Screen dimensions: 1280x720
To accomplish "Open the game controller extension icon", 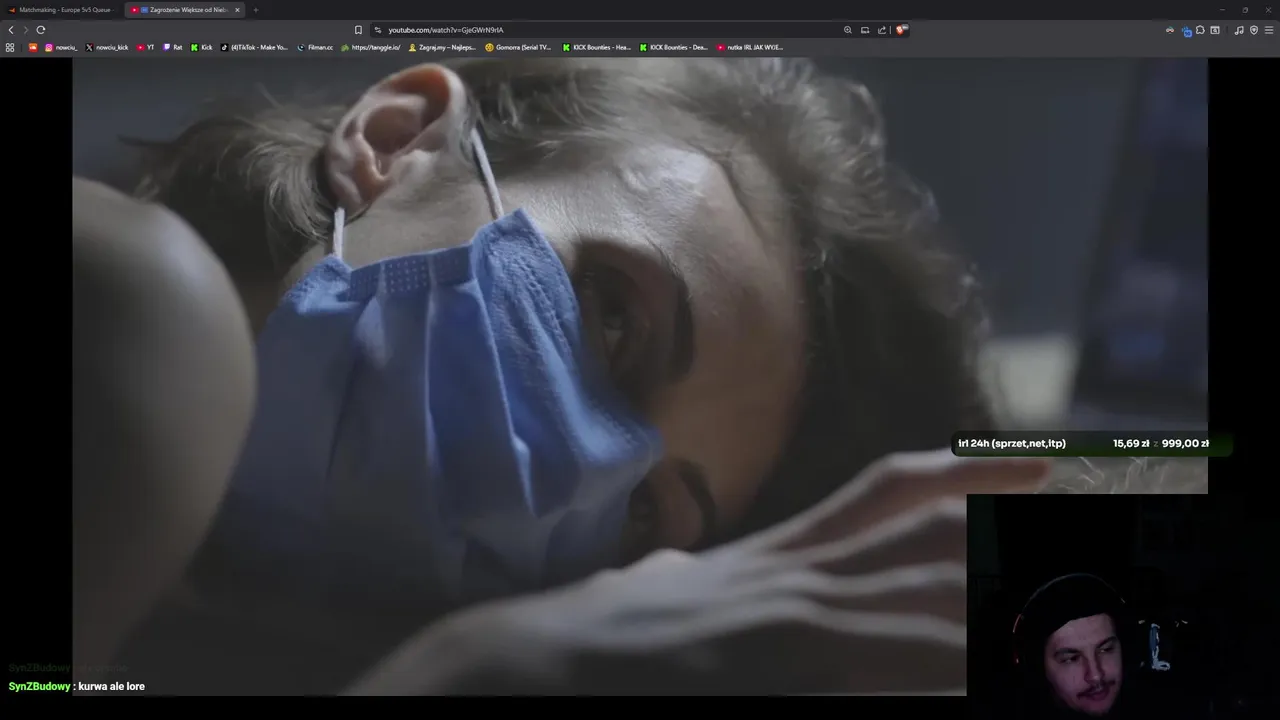I will [x=1170, y=30].
